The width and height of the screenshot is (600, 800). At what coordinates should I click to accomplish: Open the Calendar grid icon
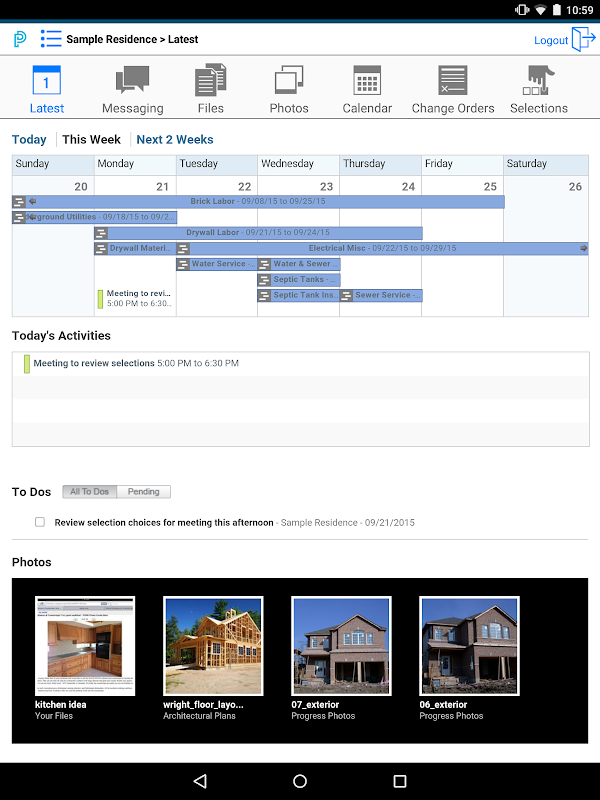367,80
